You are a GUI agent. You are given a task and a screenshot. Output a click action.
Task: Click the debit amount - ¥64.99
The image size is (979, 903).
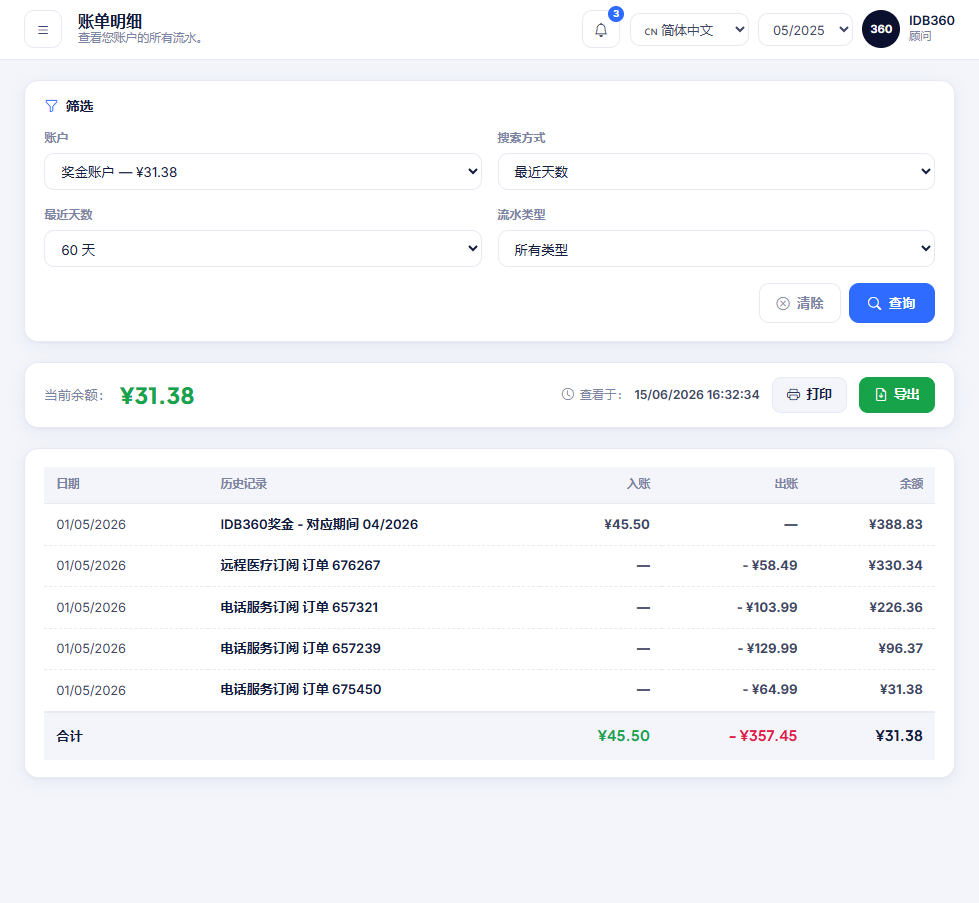click(x=770, y=690)
